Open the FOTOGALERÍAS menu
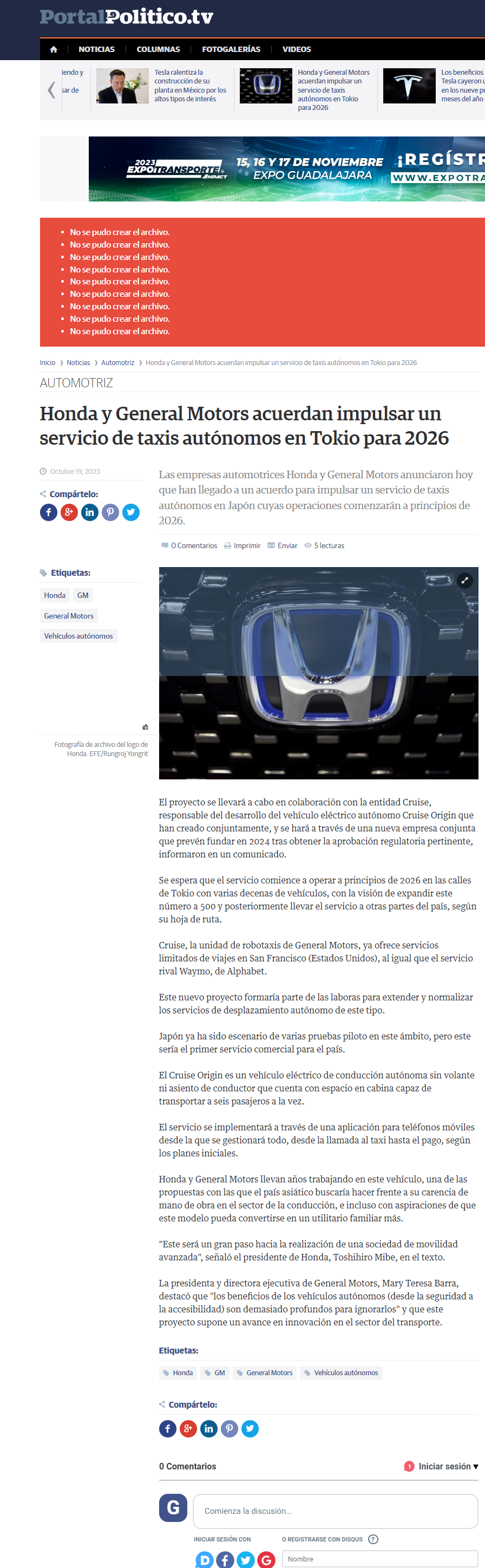485x1568 pixels. click(x=231, y=49)
